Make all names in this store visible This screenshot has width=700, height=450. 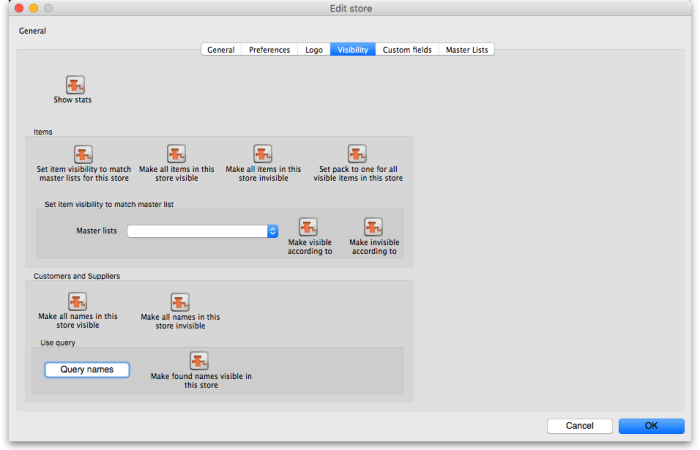pyautogui.click(x=77, y=301)
